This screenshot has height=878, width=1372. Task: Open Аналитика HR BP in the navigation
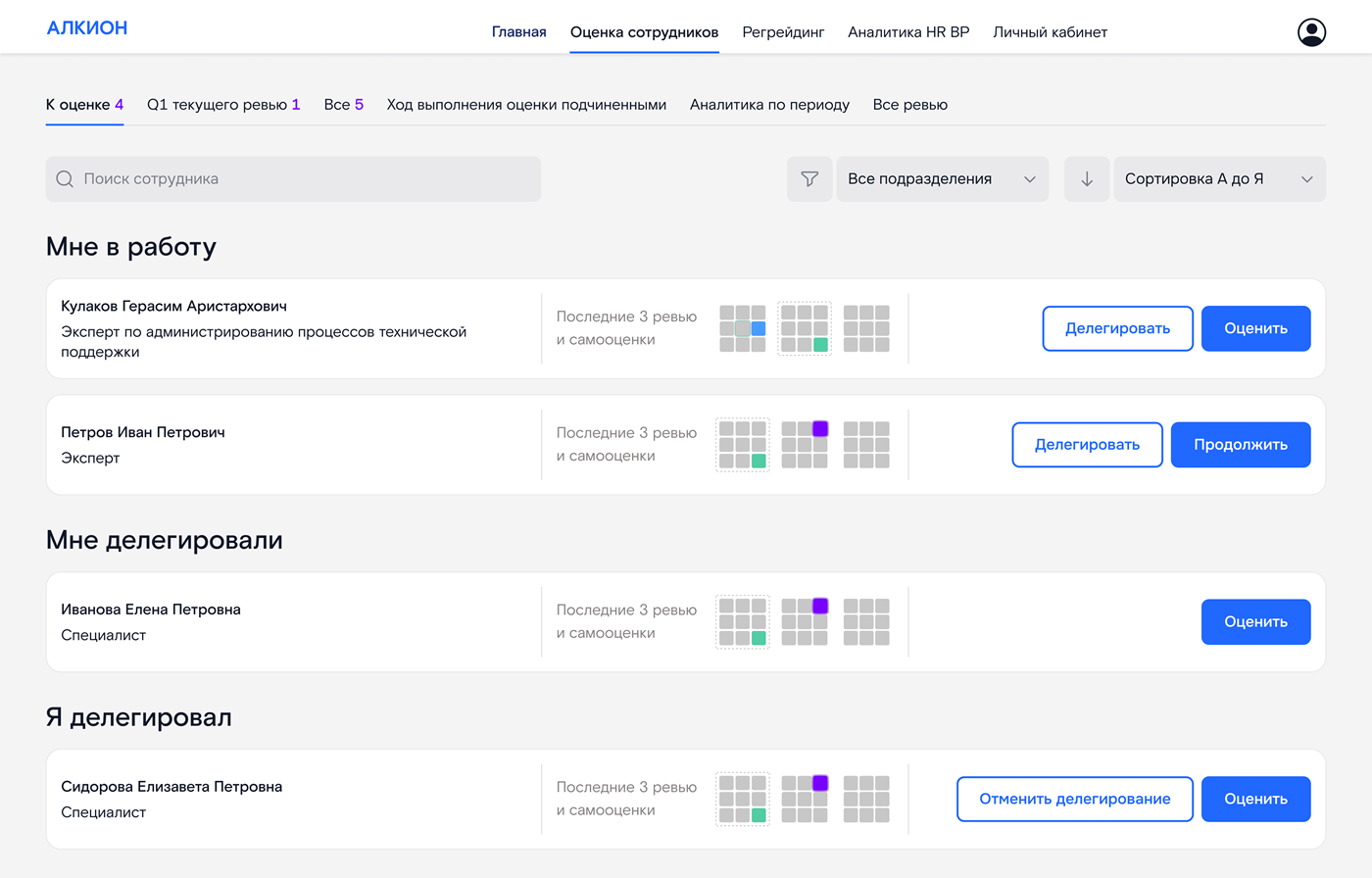click(x=907, y=31)
